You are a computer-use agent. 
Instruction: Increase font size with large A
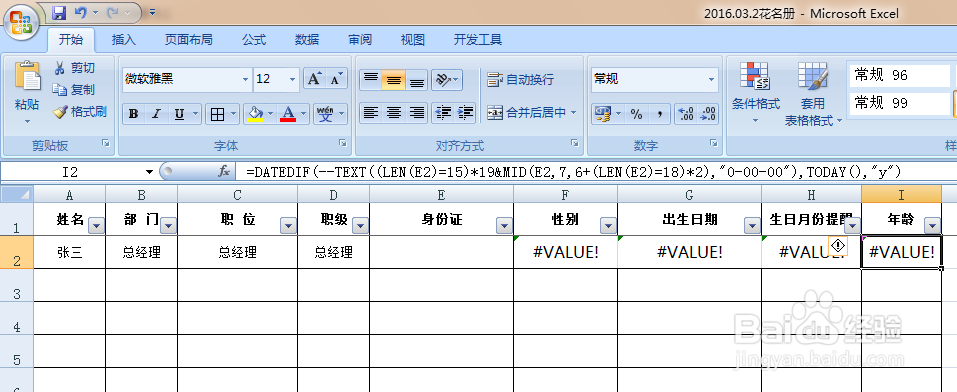click(x=314, y=79)
